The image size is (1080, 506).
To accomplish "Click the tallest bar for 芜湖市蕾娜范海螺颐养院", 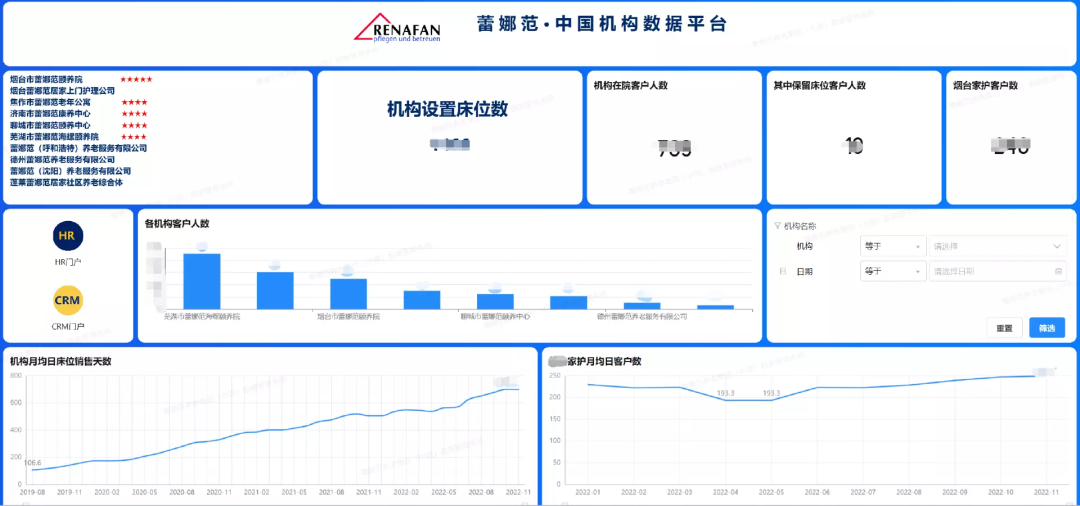I will point(202,281).
